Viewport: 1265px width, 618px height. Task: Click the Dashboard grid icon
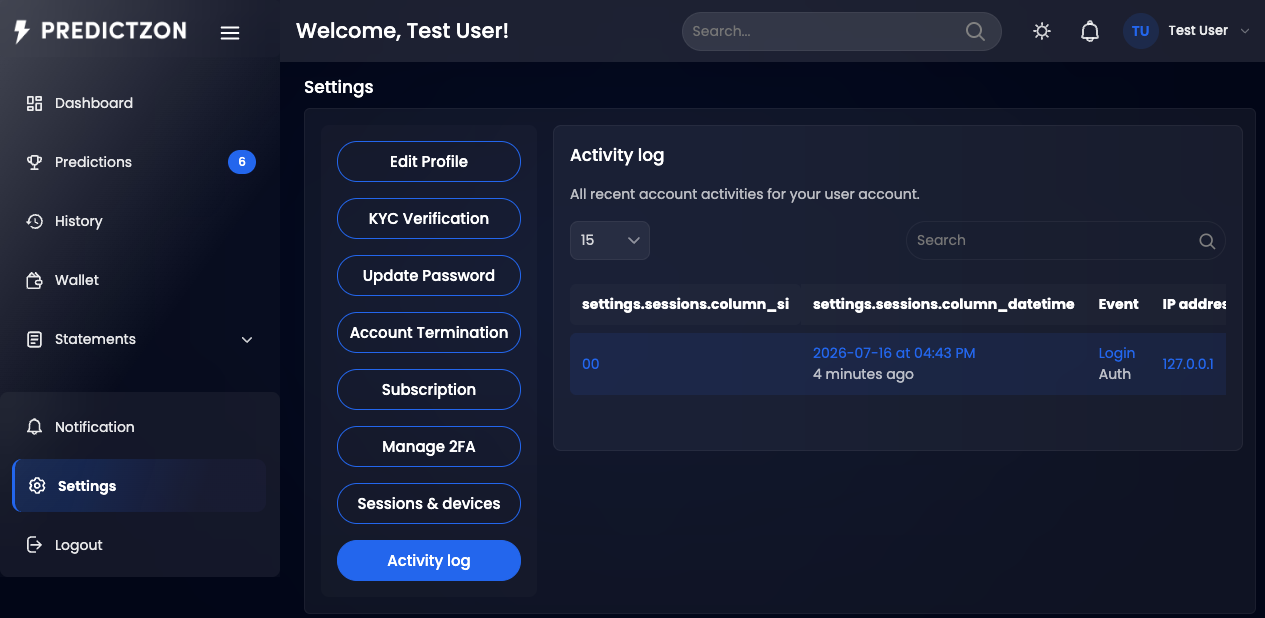pyautogui.click(x=35, y=103)
